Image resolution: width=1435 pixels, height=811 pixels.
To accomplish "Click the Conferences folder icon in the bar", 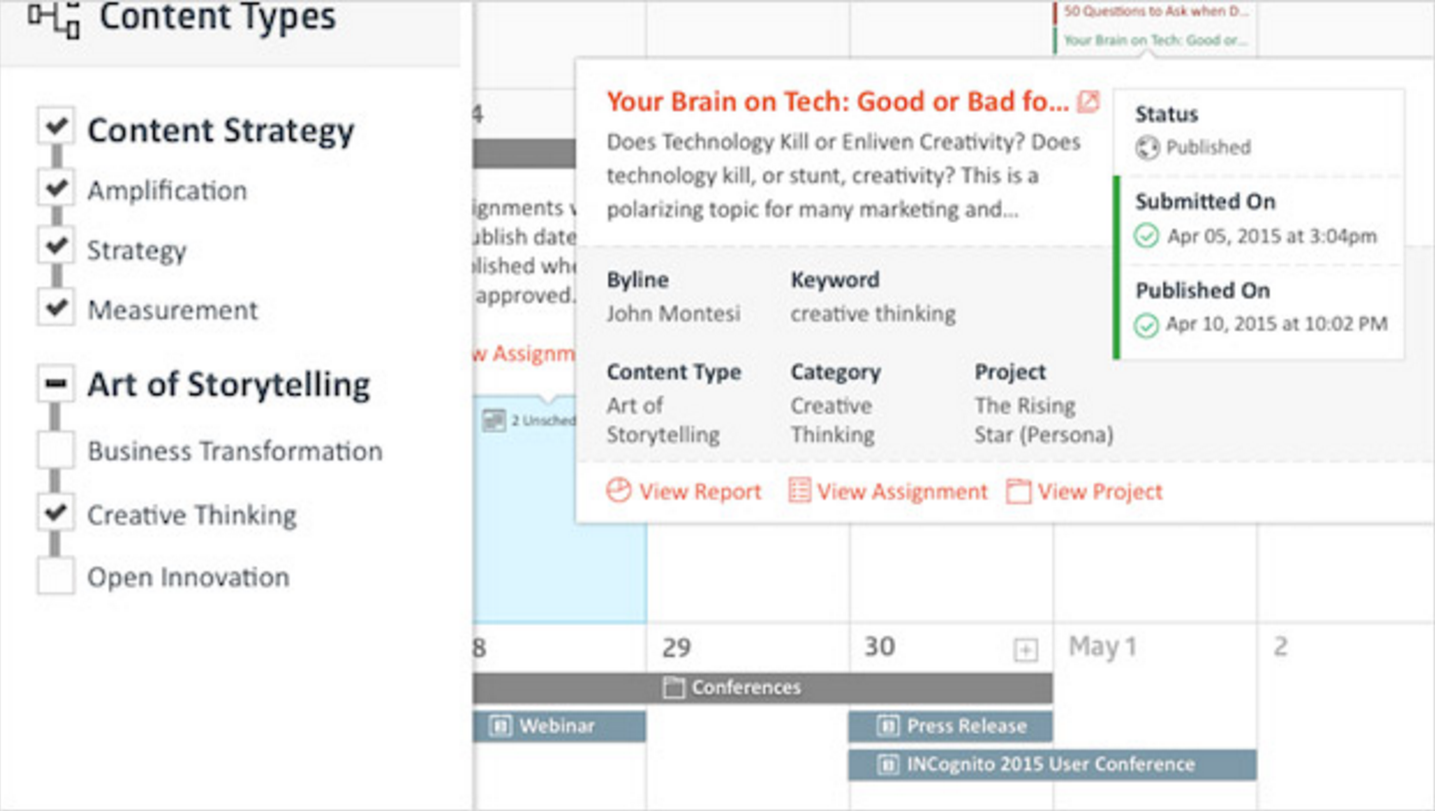I will point(674,688).
